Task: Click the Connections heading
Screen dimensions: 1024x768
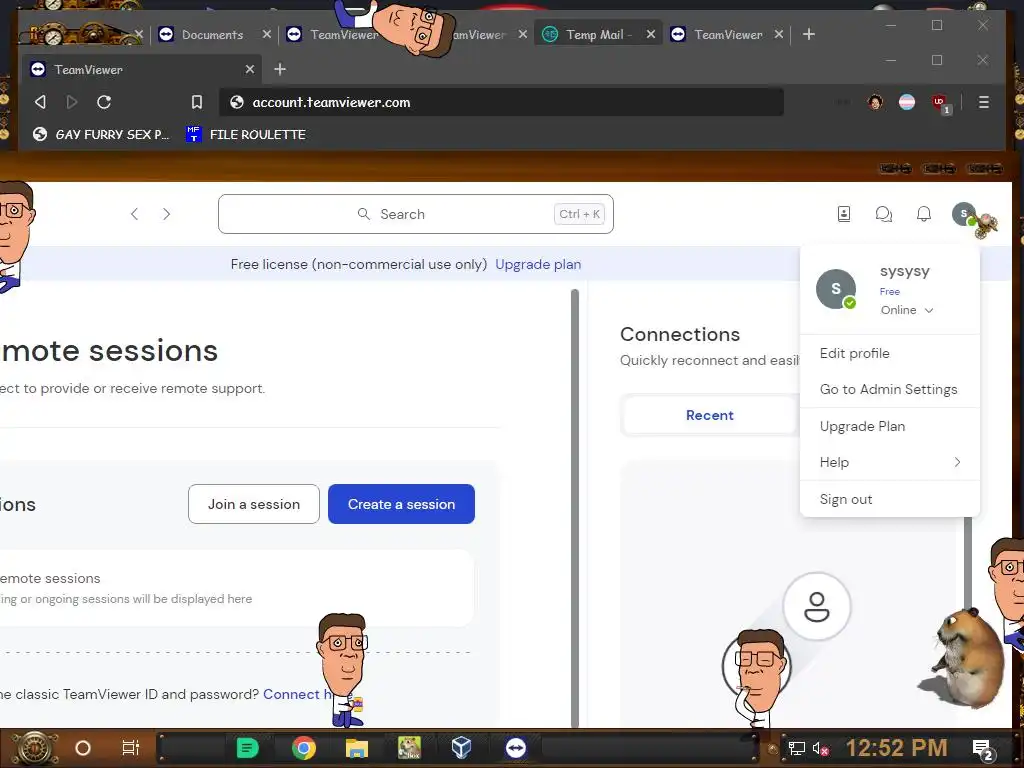Action: pyautogui.click(x=680, y=334)
